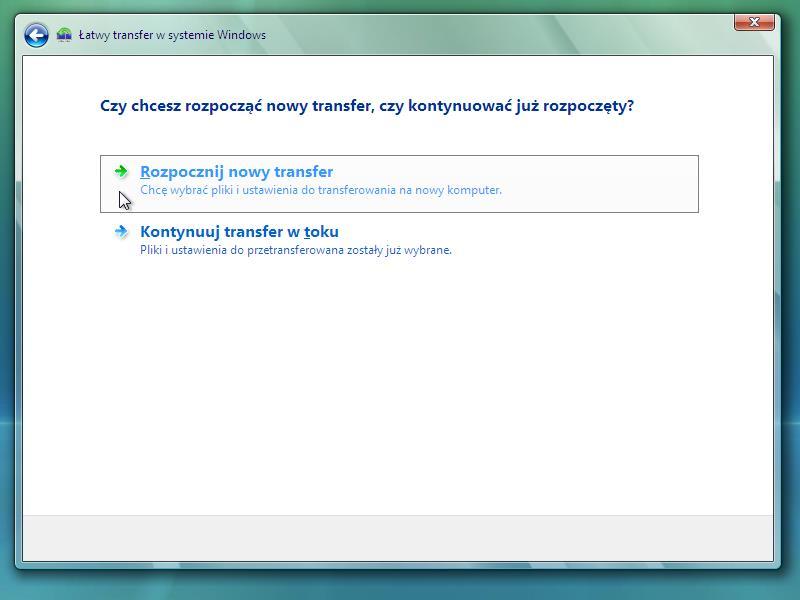Click window title 'Łatwy transfer w systemie Windows'

(x=172, y=35)
